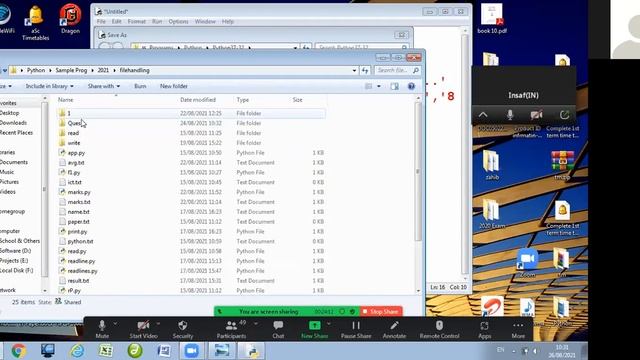Open Share with dropdown in Explorer
This screenshot has width=640, height=360.
(x=104, y=86)
